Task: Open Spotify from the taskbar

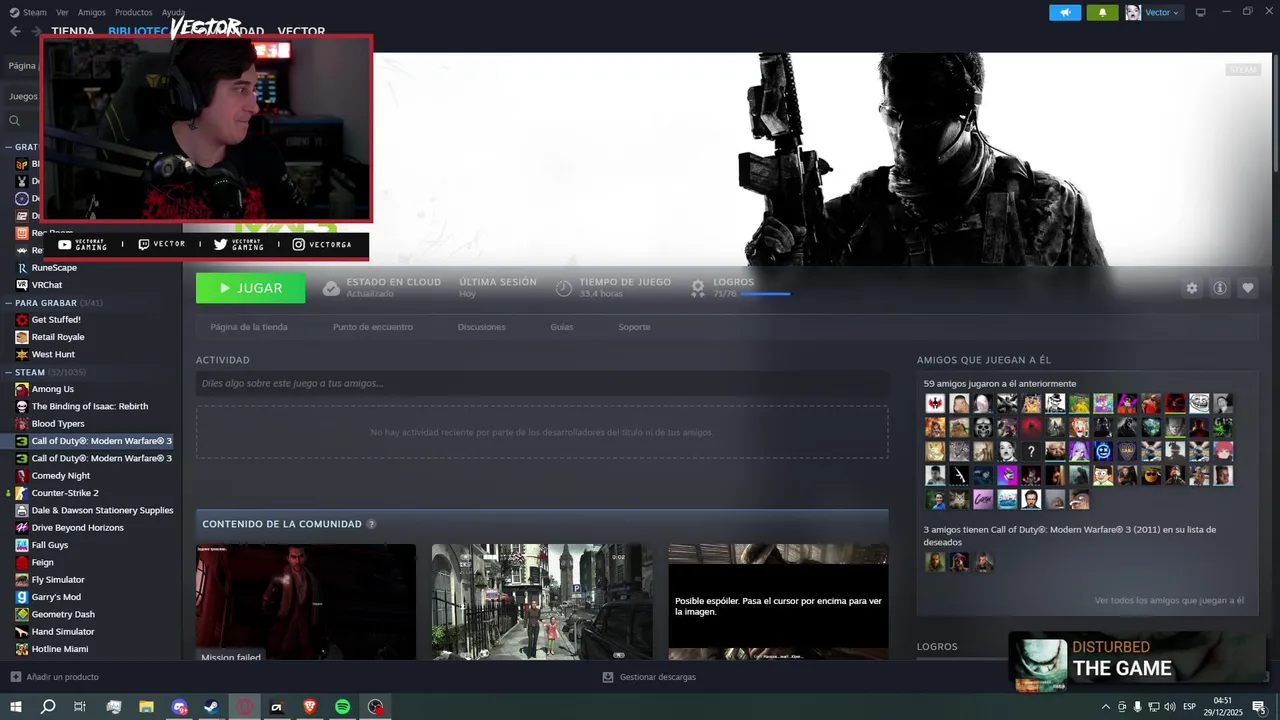Action: (x=342, y=707)
